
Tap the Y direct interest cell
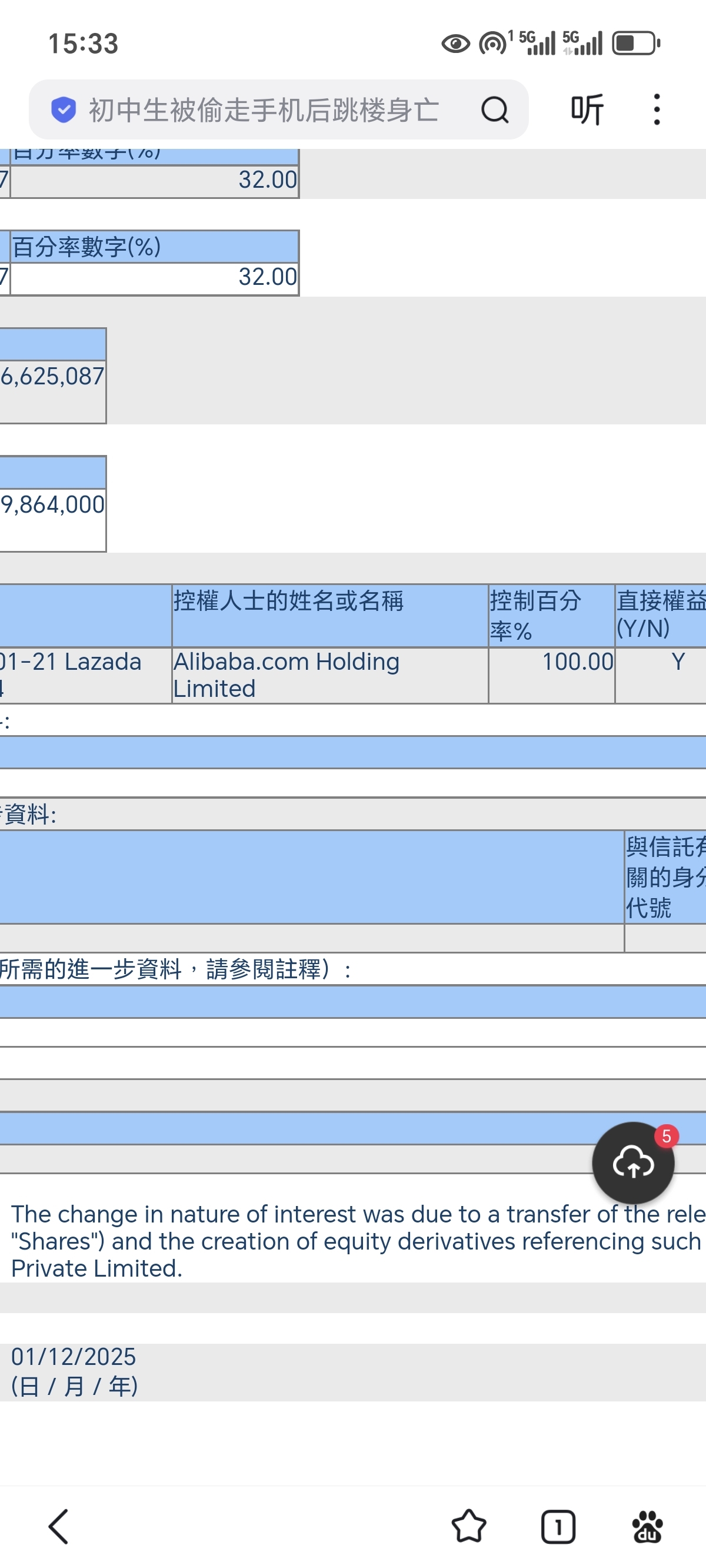[x=661, y=675]
